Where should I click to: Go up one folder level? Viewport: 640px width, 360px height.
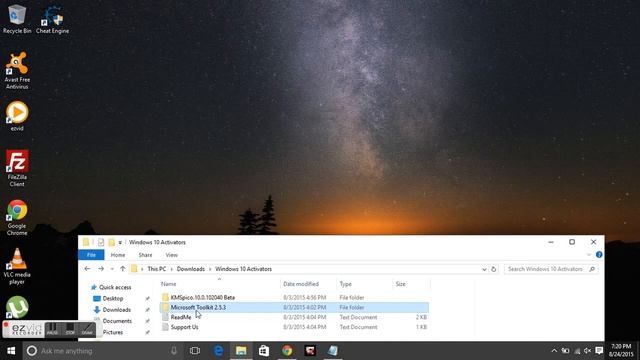[122, 269]
